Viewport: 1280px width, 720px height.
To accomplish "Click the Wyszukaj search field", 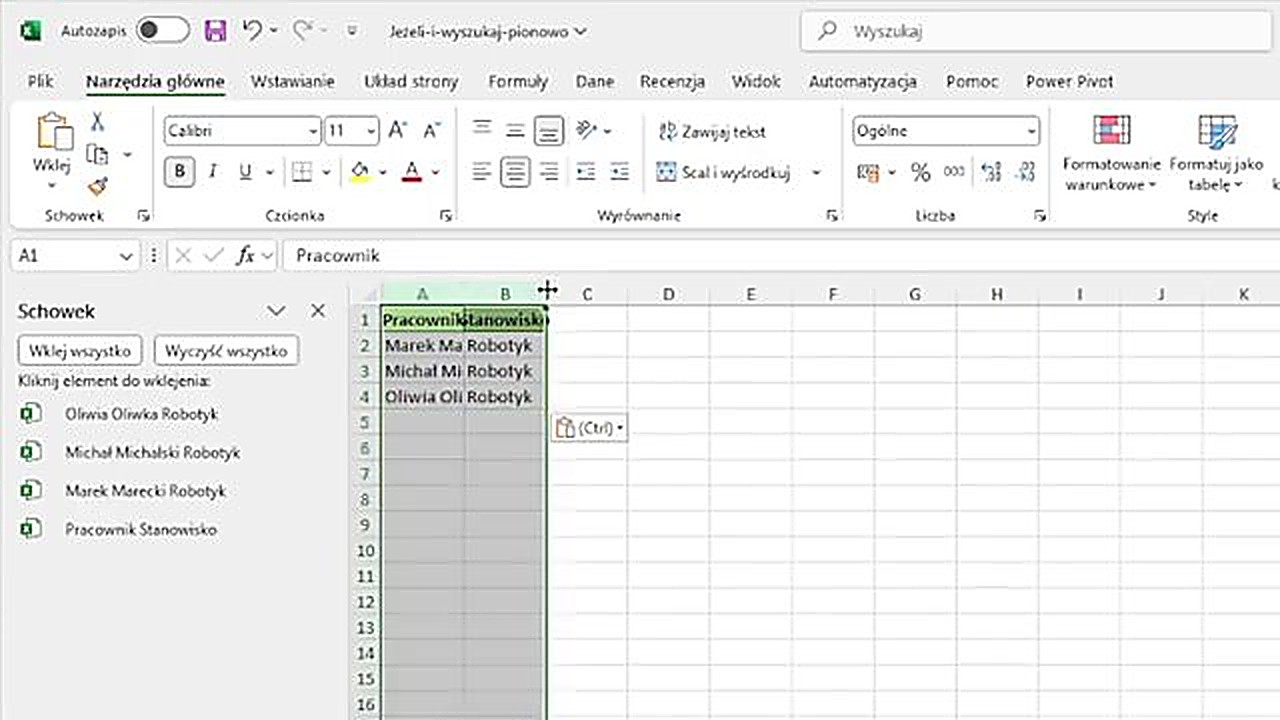I will [1040, 31].
